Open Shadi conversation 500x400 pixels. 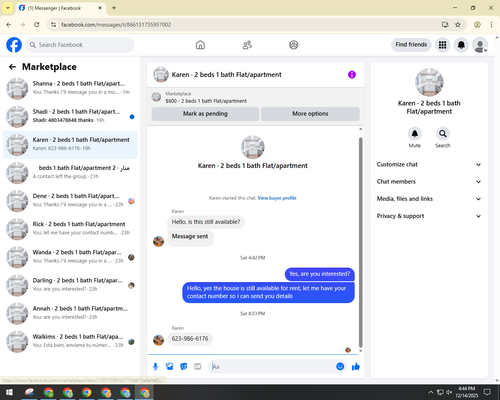(70, 116)
